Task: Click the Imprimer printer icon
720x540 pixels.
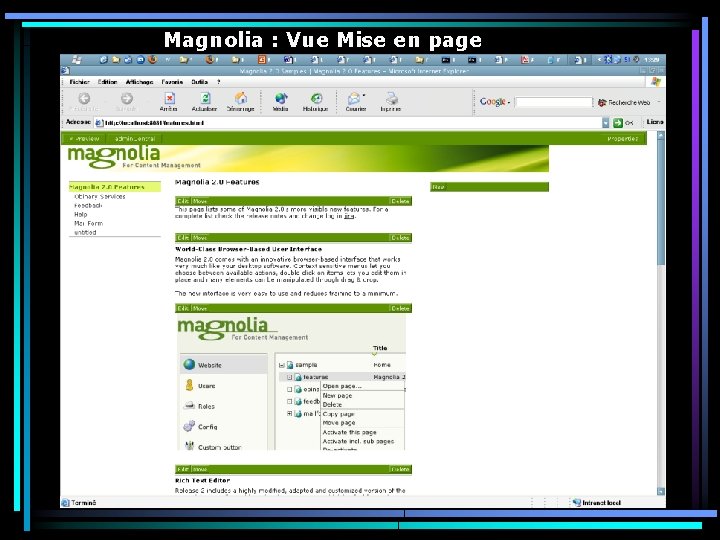Action: point(391,98)
